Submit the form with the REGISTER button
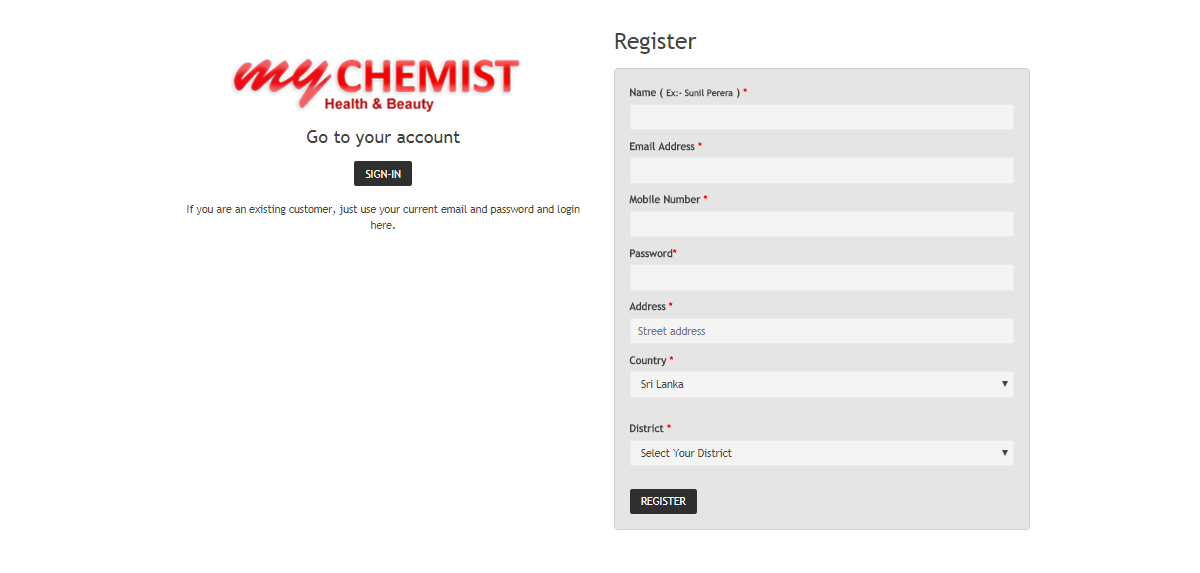Screen dimensions: 1200x573 663,501
